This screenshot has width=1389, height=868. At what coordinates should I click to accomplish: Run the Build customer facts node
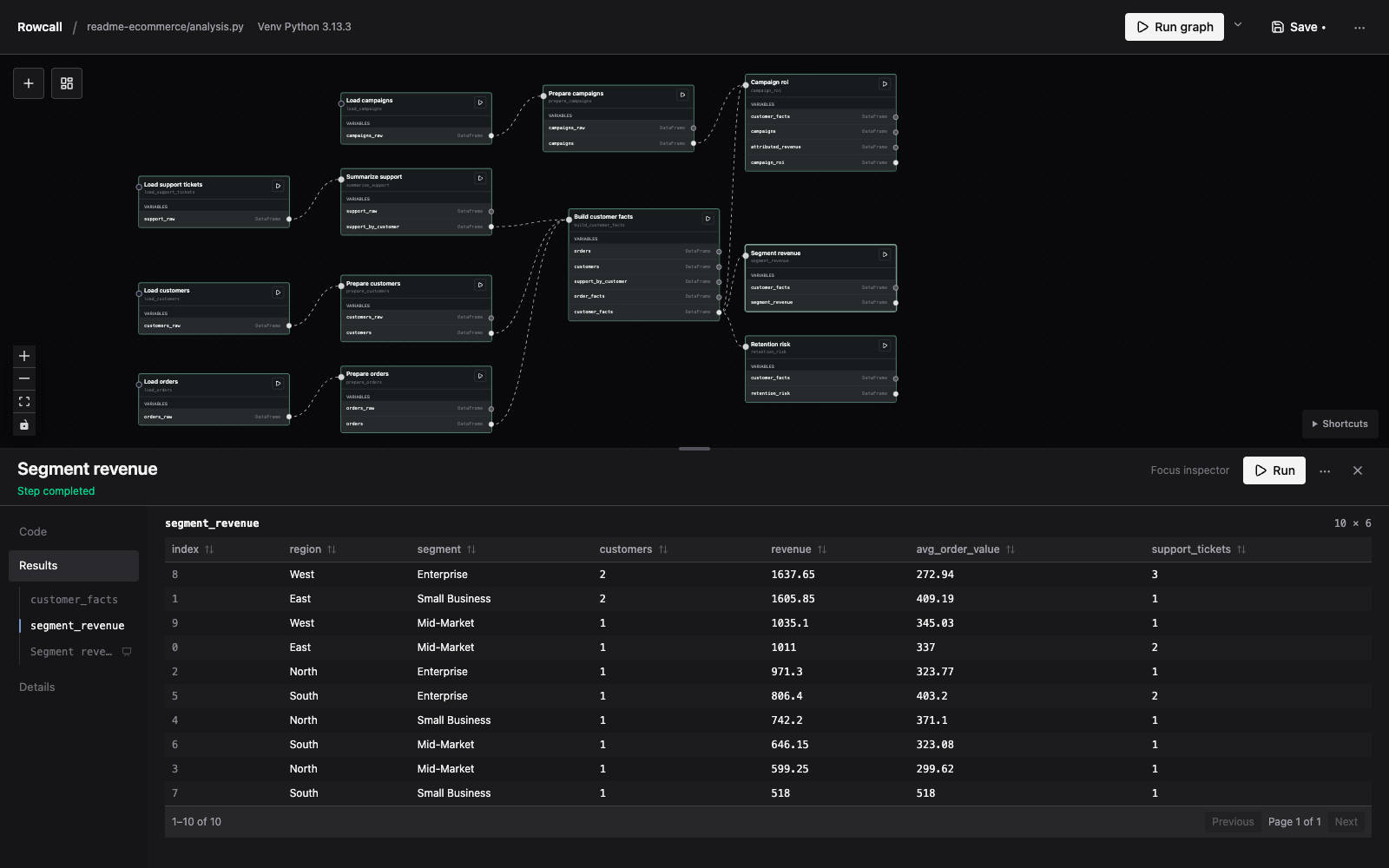[708, 219]
